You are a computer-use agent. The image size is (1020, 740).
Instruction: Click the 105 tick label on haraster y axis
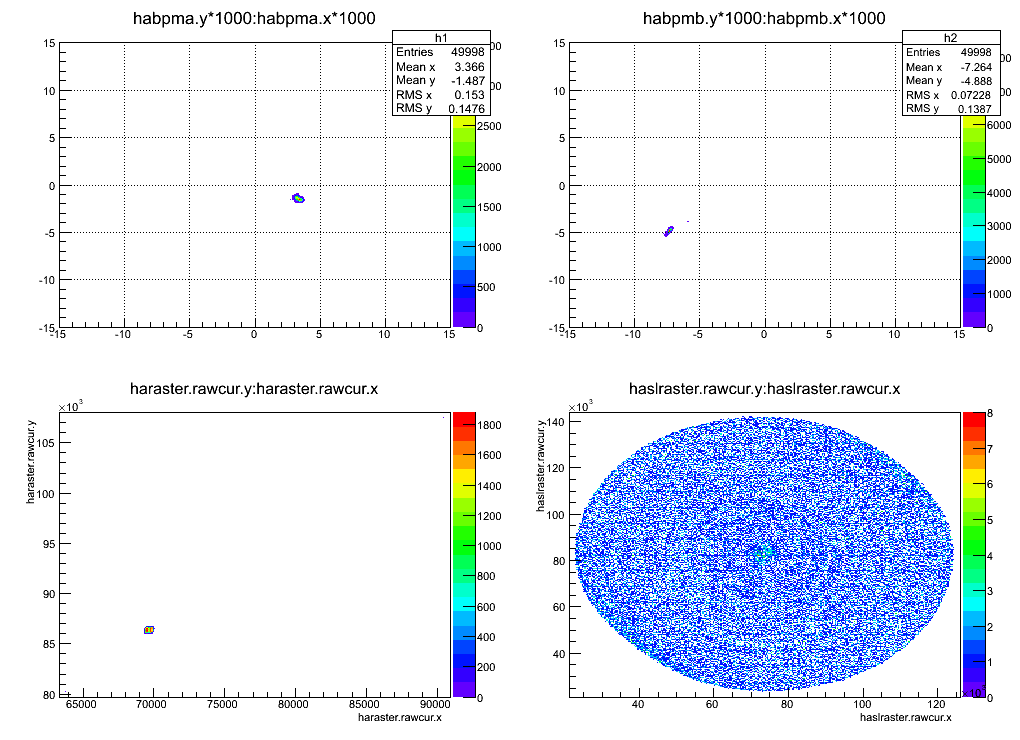pos(46,443)
